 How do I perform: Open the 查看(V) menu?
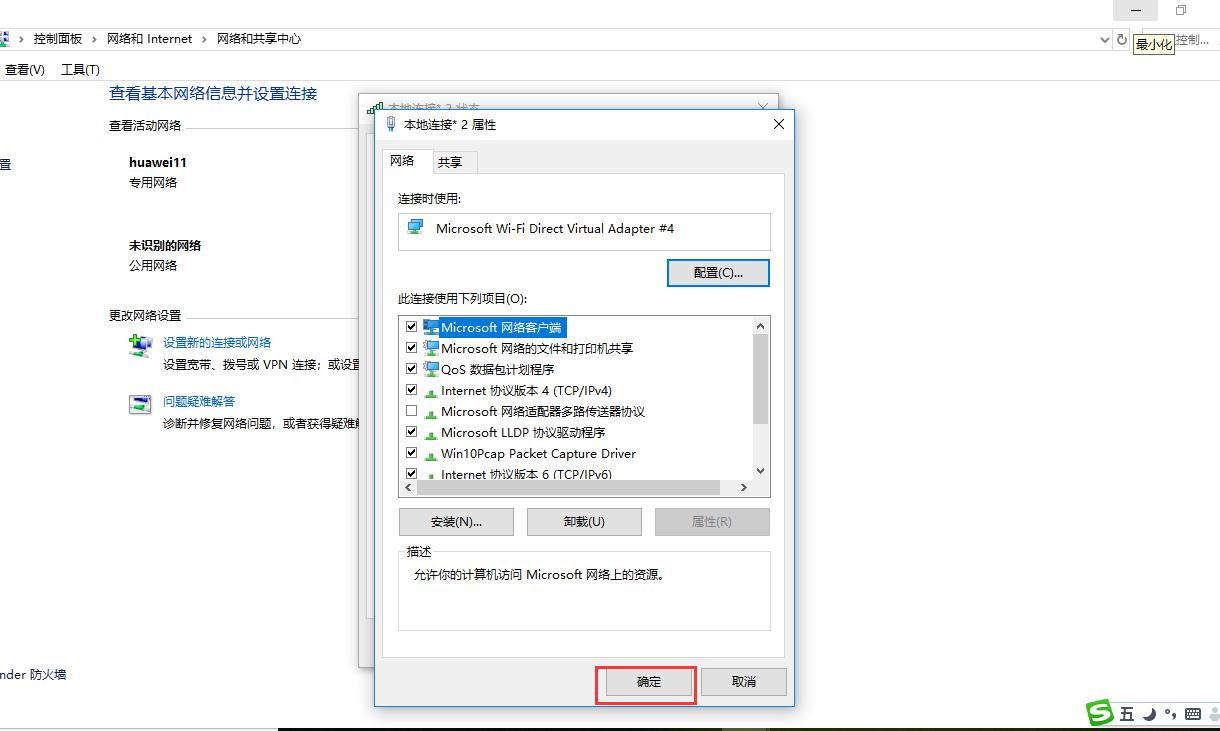(x=25, y=70)
